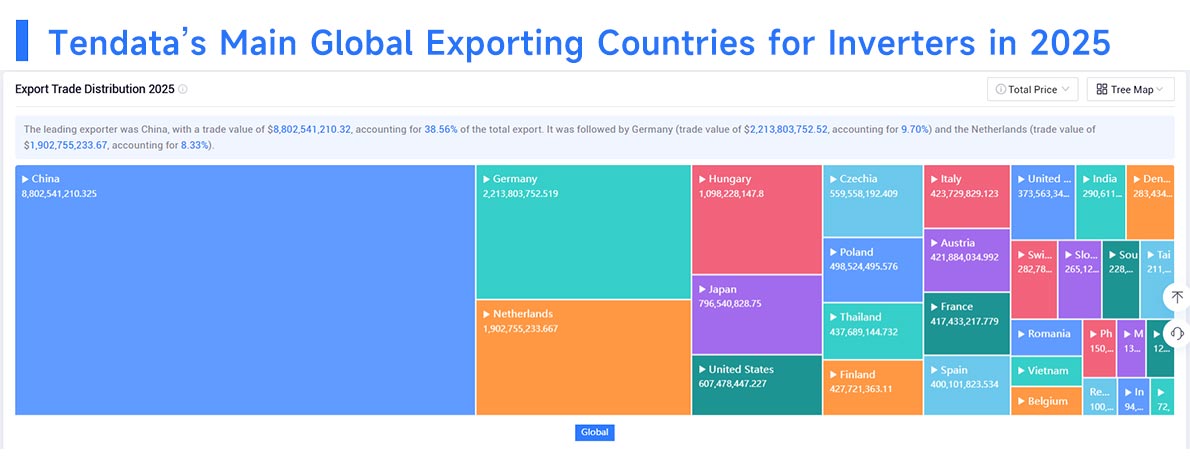This screenshot has width=1190, height=456.
Task: Click Japan's 796,540,828.75 value label
Action: [729, 303]
